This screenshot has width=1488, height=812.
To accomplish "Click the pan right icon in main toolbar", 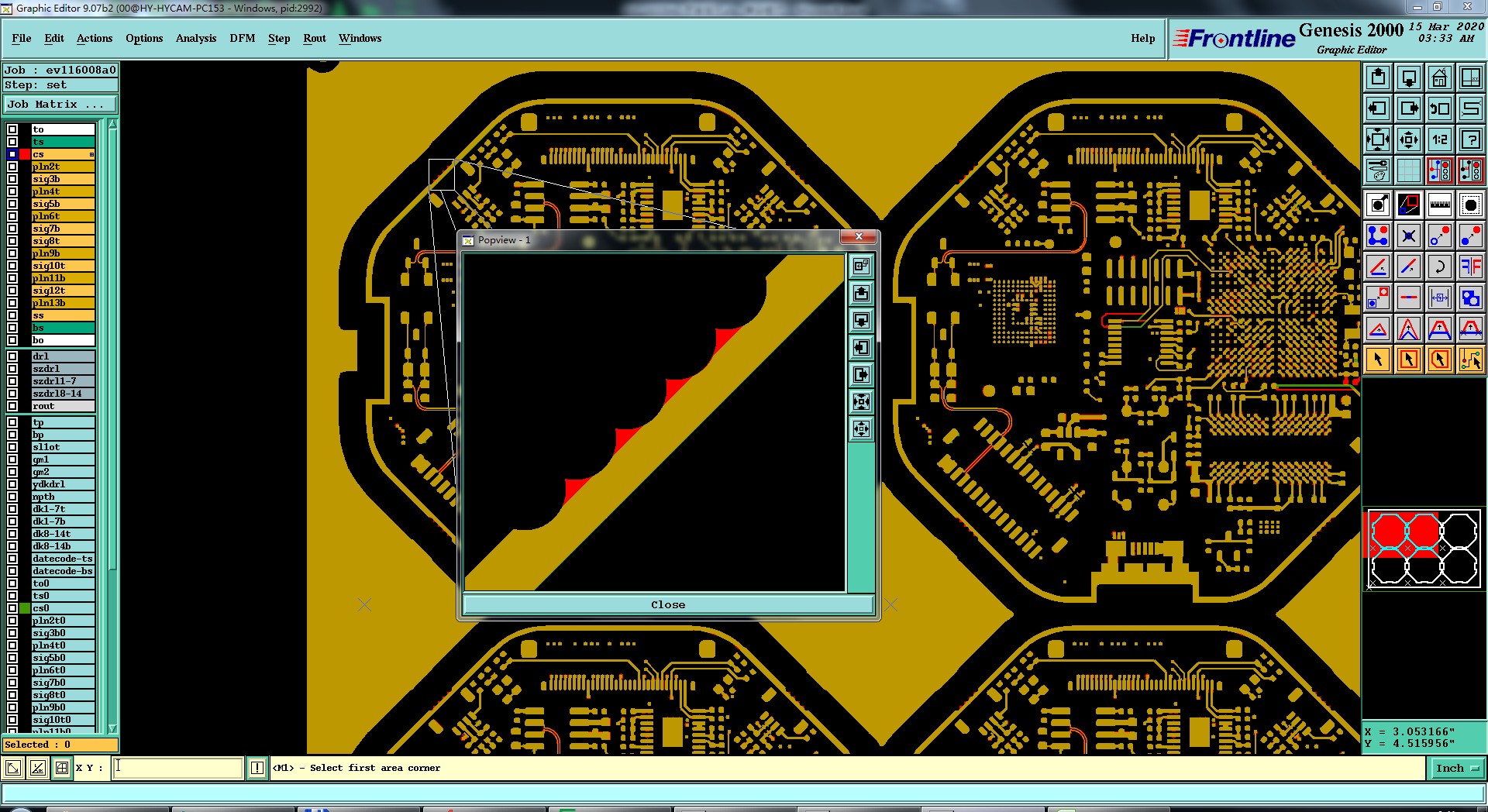I will (1409, 108).
